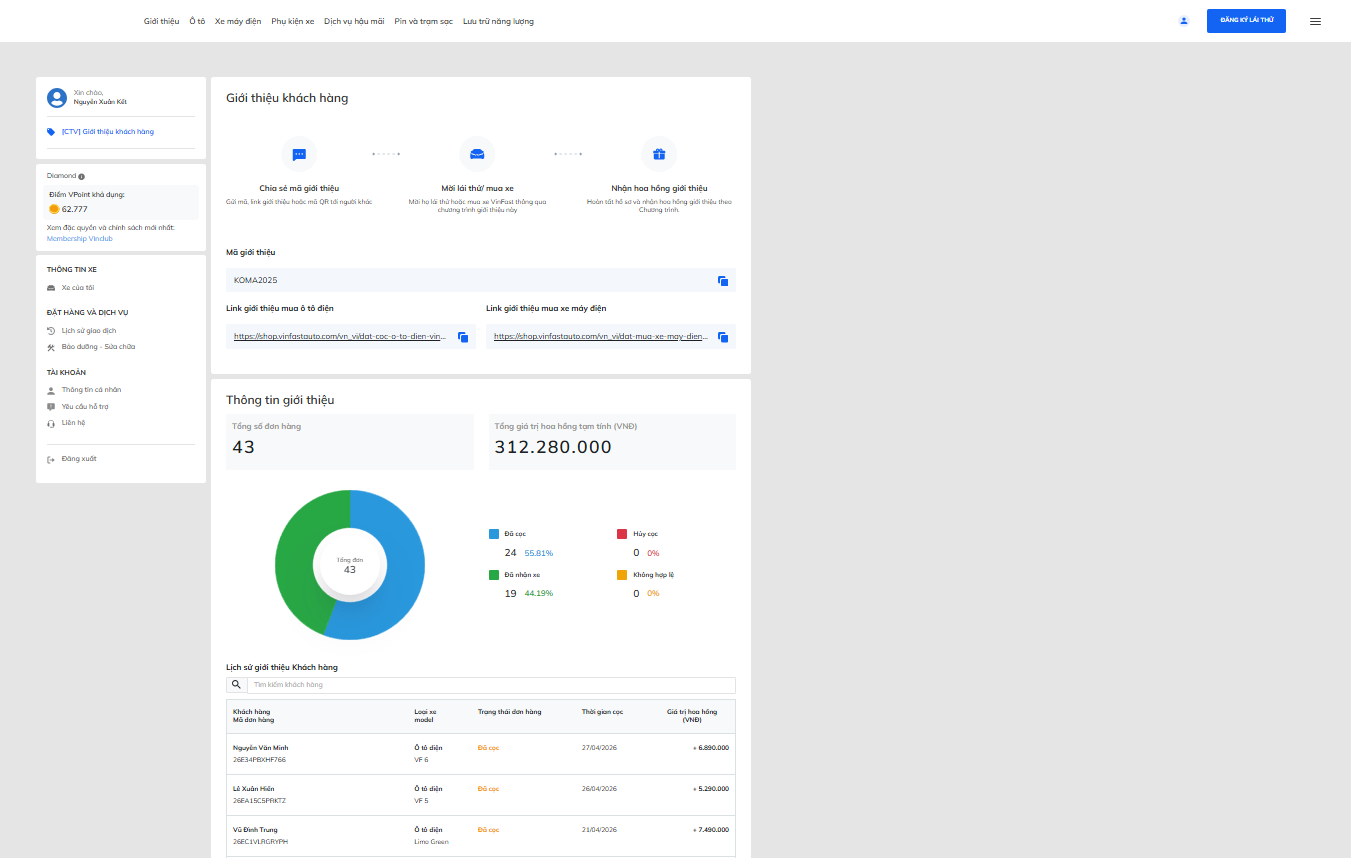This screenshot has width=1351, height=858.
Task: Click customer name Vũ Đình Trung
Action: point(255,830)
